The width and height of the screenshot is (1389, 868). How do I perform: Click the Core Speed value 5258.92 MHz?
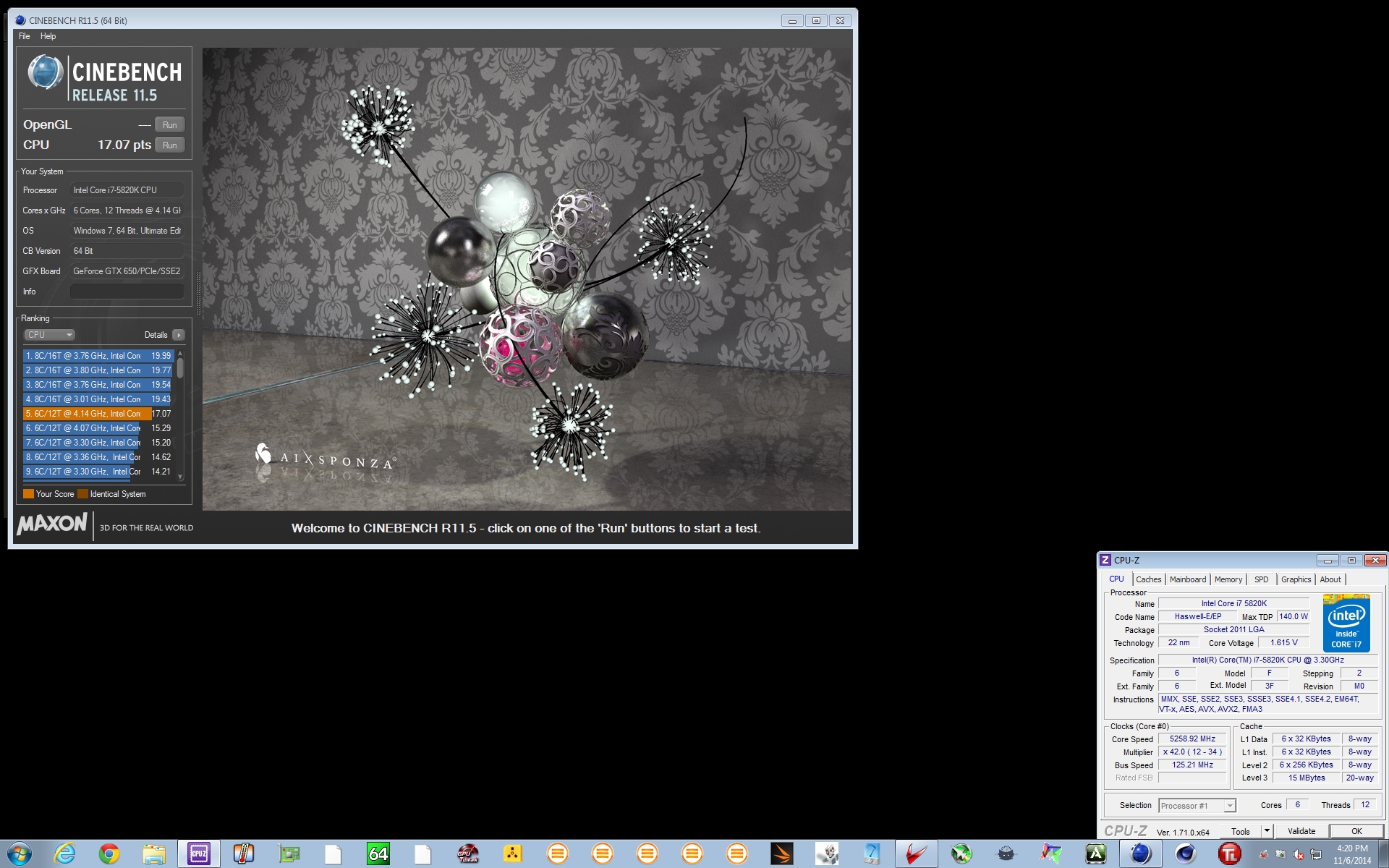point(1192,739)
